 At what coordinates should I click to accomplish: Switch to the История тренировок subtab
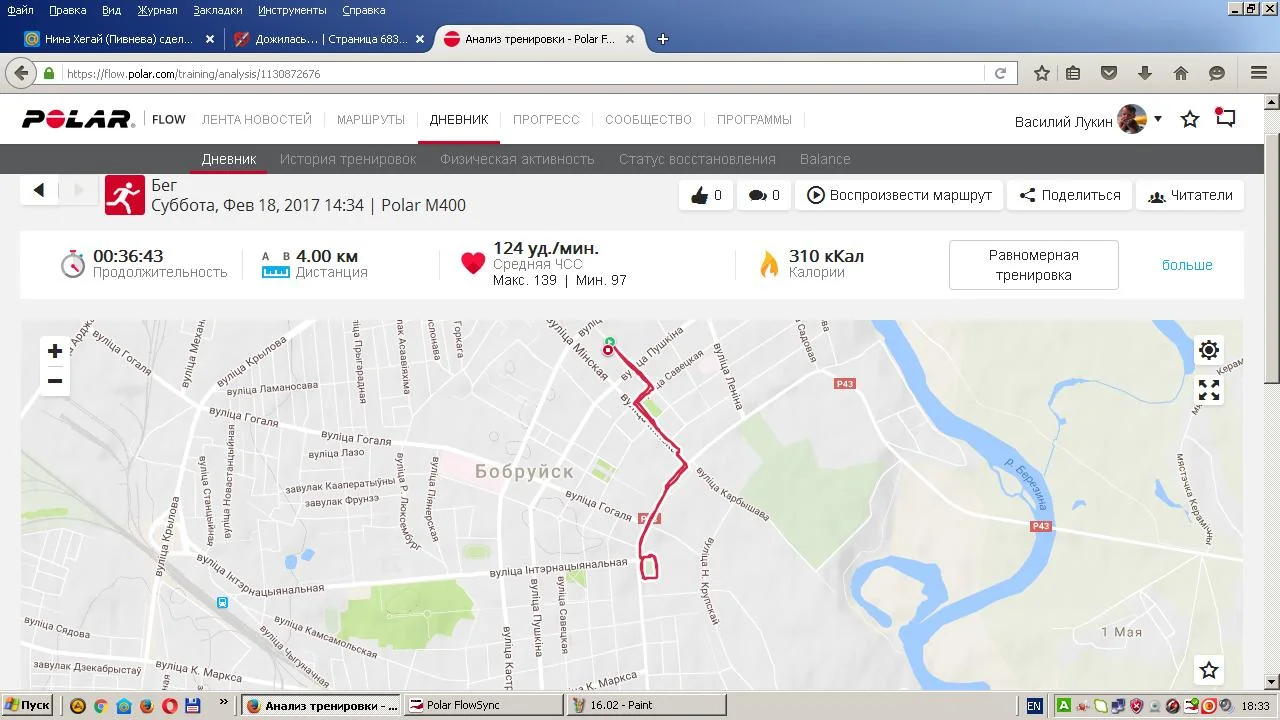point(348,159)
